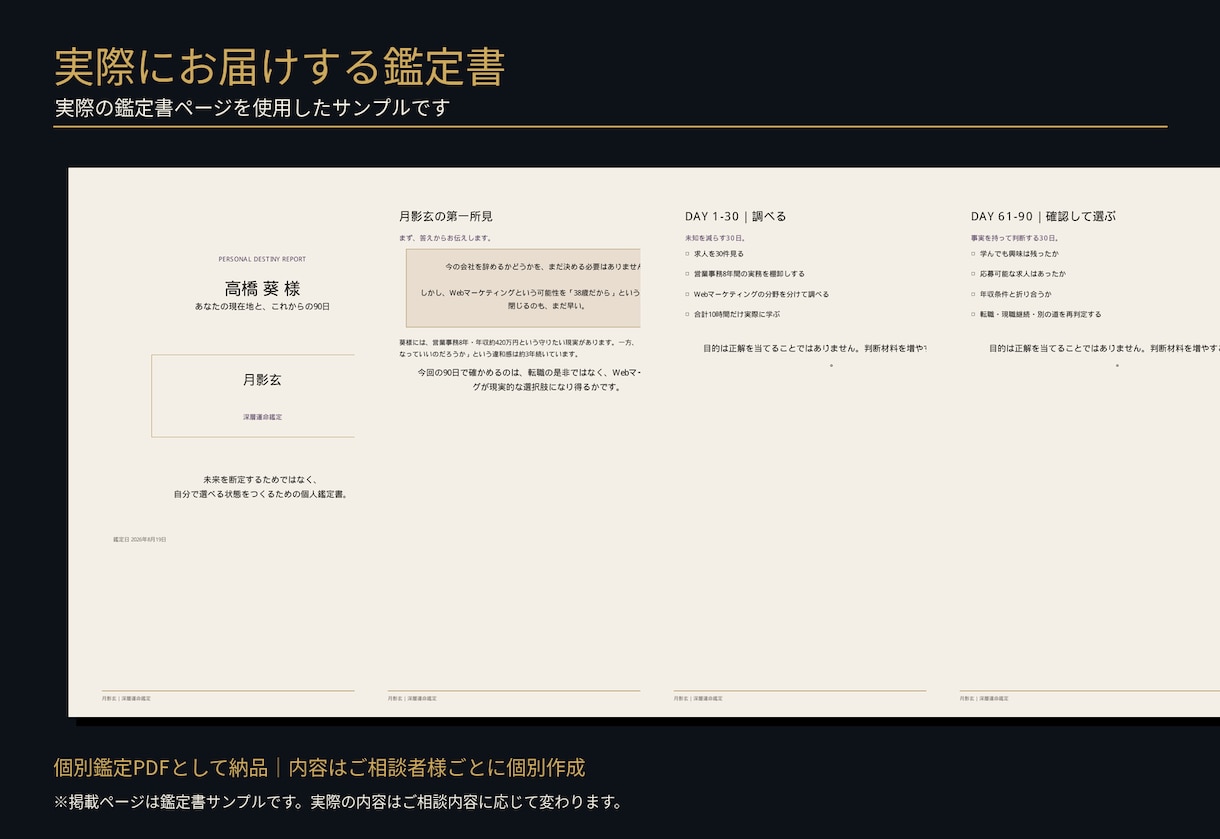This screenshot has width=1220, height=839.
Task: Click the heading DAY 1-30｜調べる
Action: coord(736,216)
